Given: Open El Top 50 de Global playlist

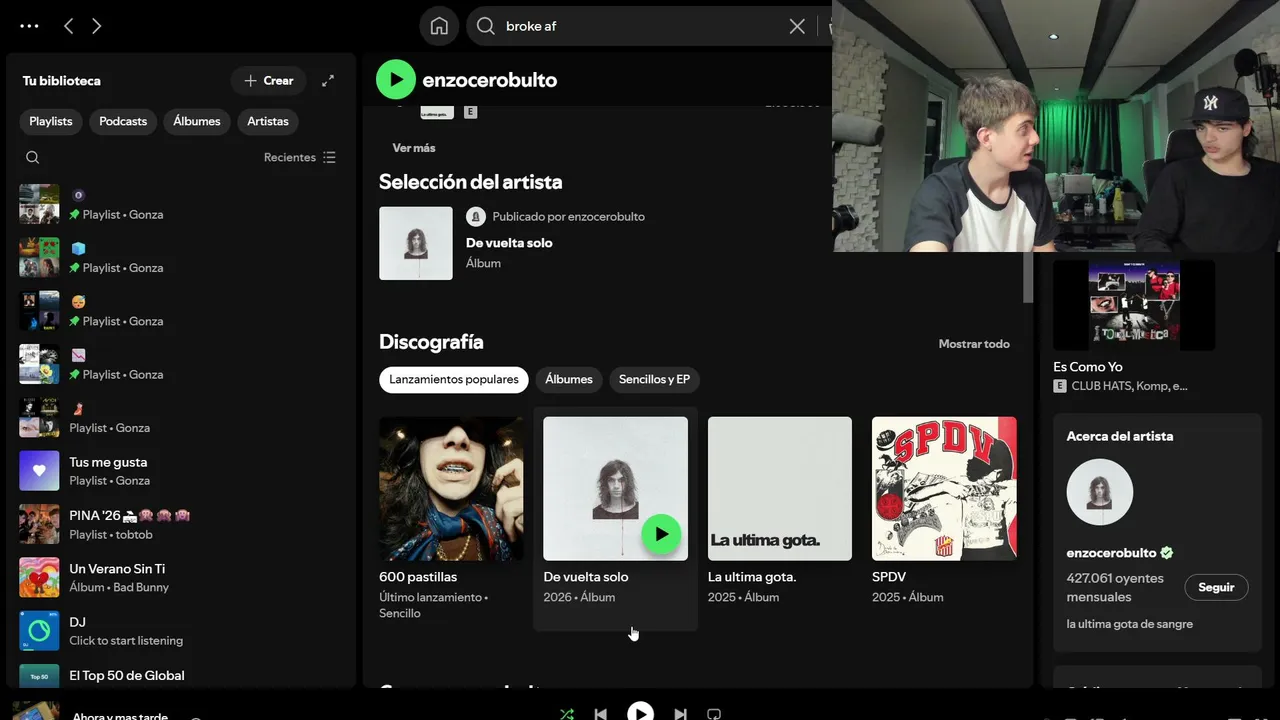Looking at the screenshot, I should (180, 676).
